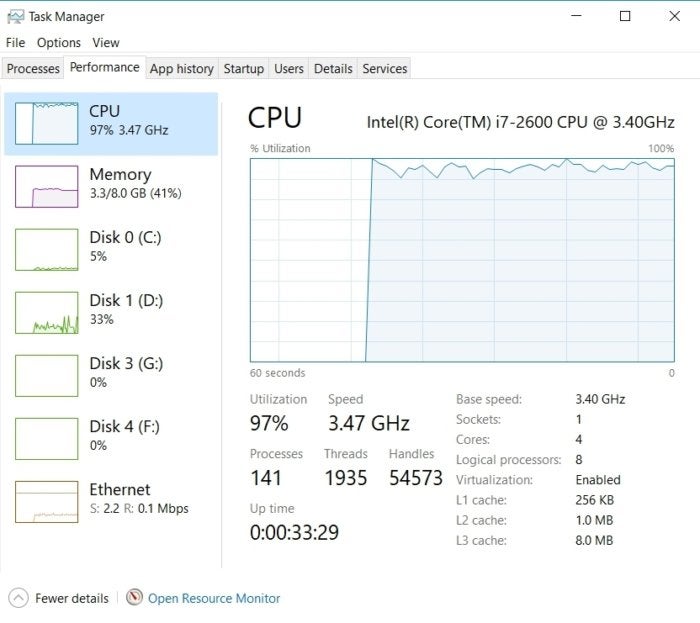This screenshot has width=700, height=623.
Task: Switch to the App history tab
Action: pyautogui.click(x=182, y=69)
